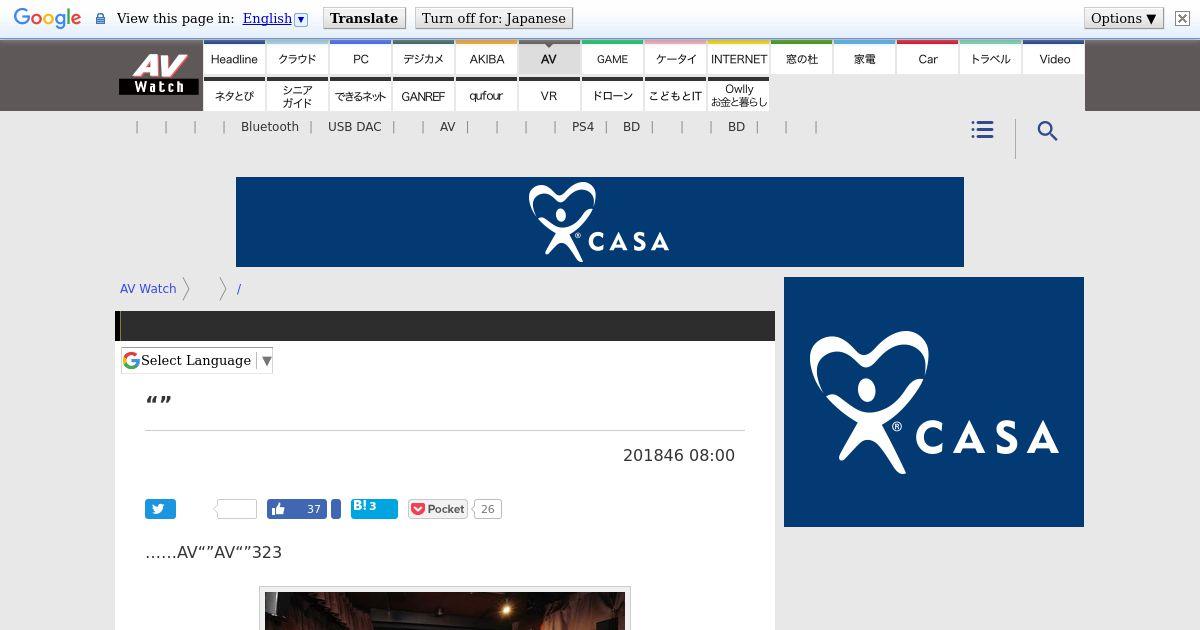Open the クラウド tab

[297, 58]
